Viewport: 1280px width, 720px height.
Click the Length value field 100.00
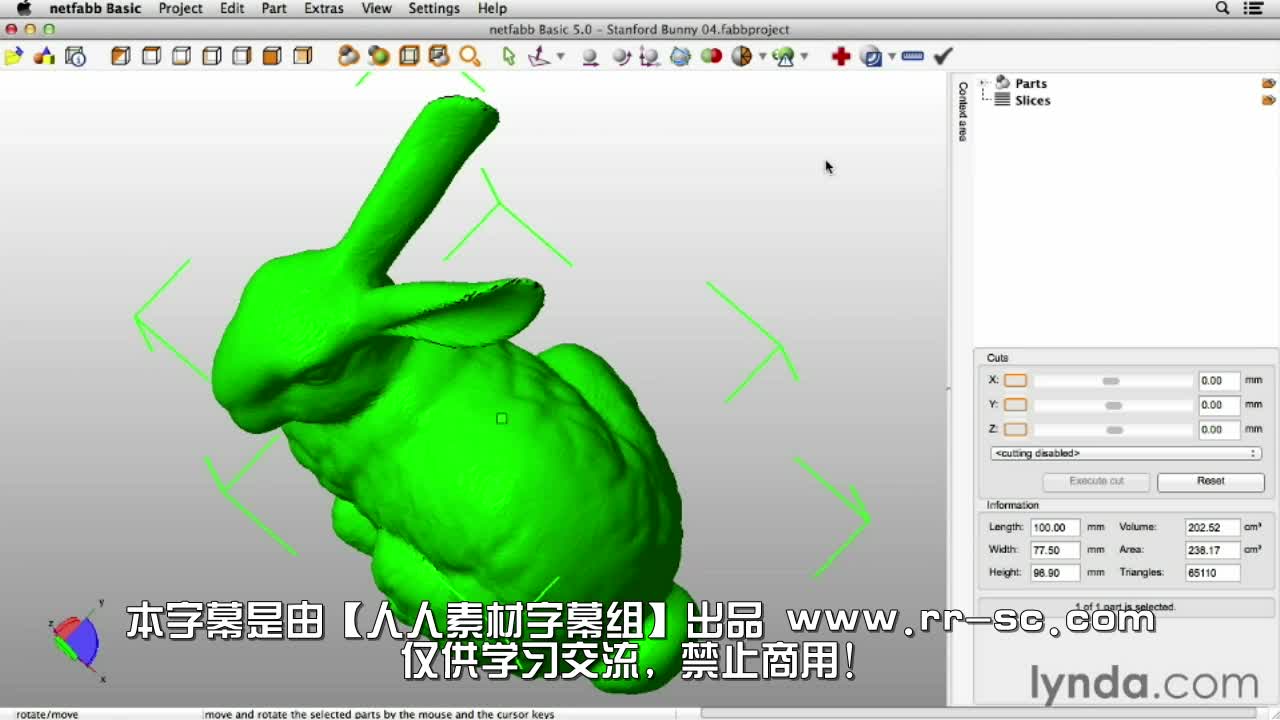(1055, 527)
